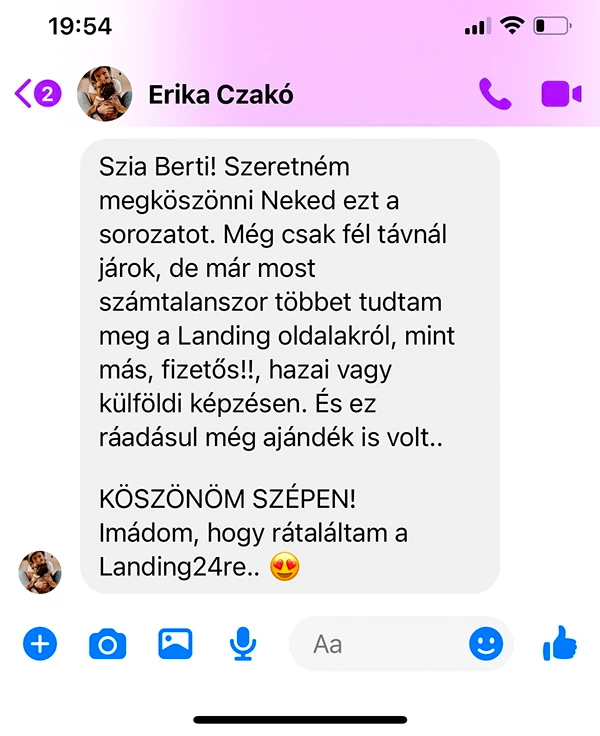Start a video call
Viewport: 600px width, 736px height.
(562, 94)
